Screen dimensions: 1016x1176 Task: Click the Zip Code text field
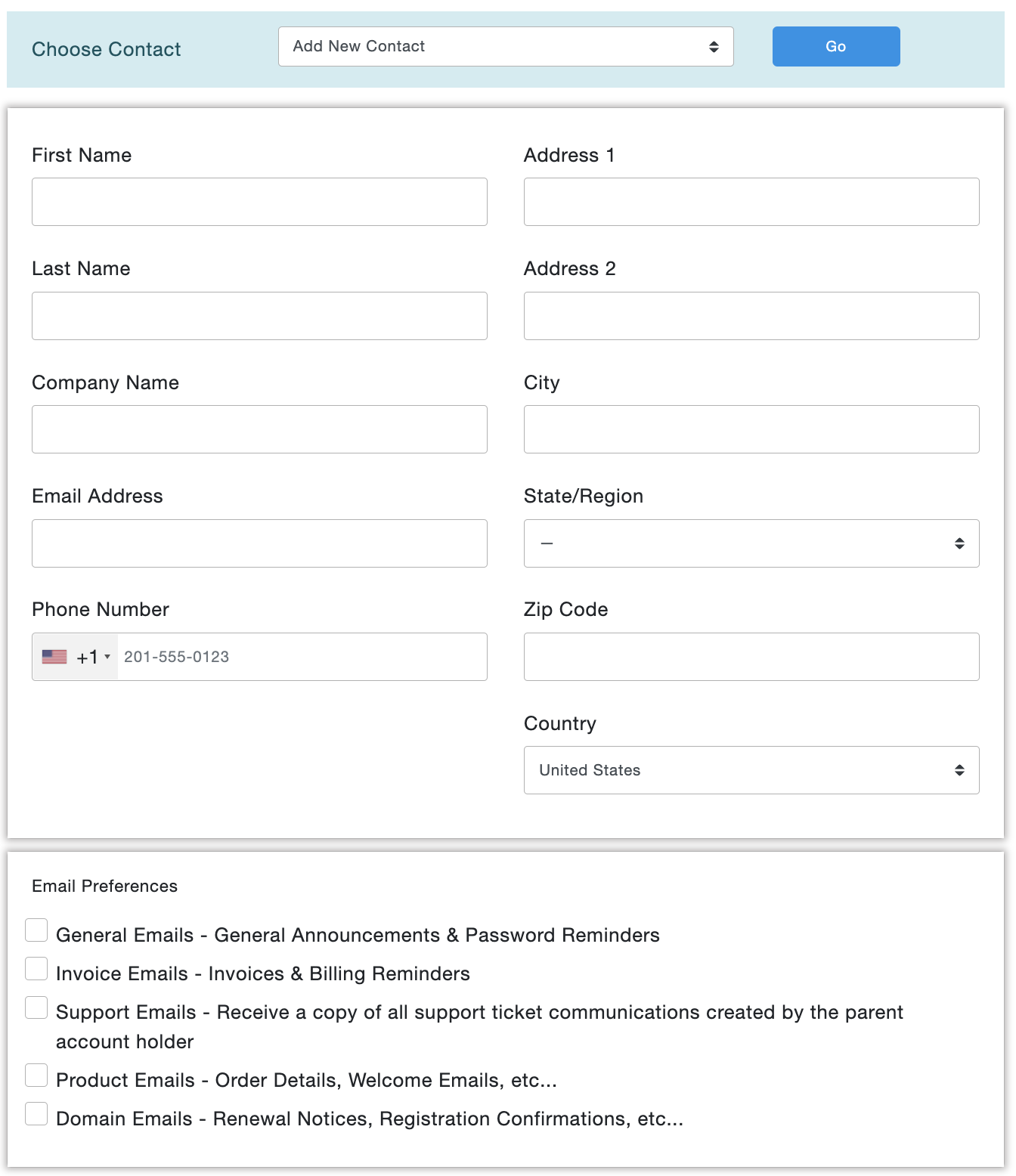(751, 657)
